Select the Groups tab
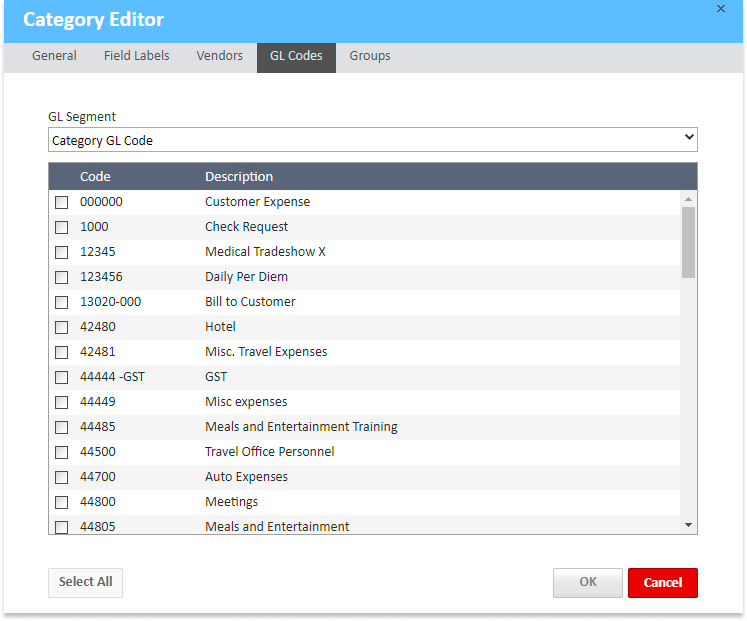 click(370, 56)
